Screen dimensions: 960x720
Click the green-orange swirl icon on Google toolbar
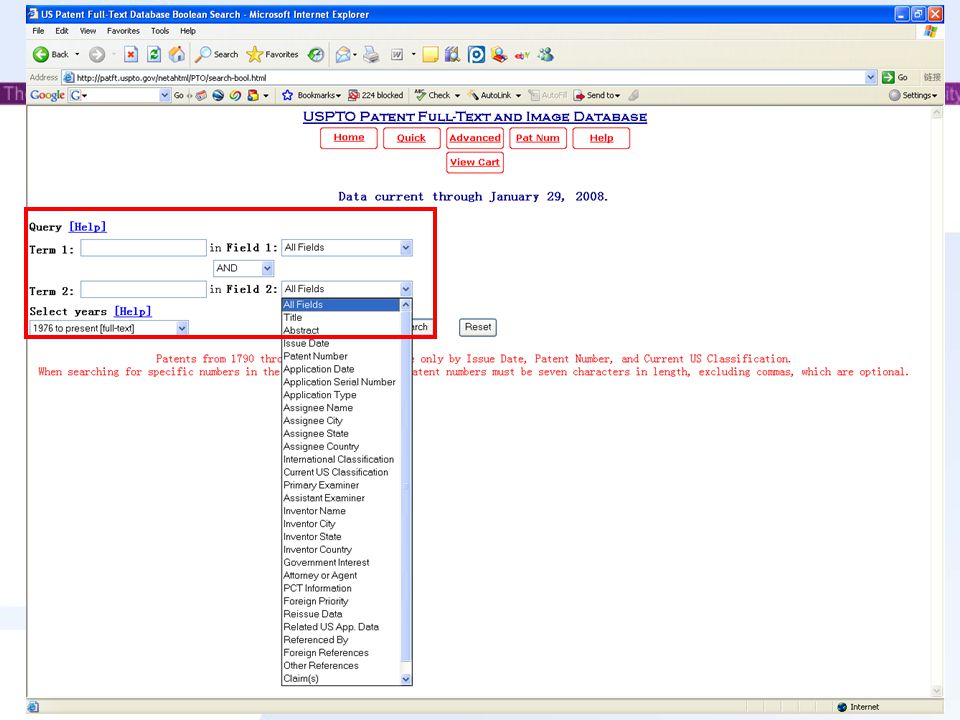[x=235, y=96]
